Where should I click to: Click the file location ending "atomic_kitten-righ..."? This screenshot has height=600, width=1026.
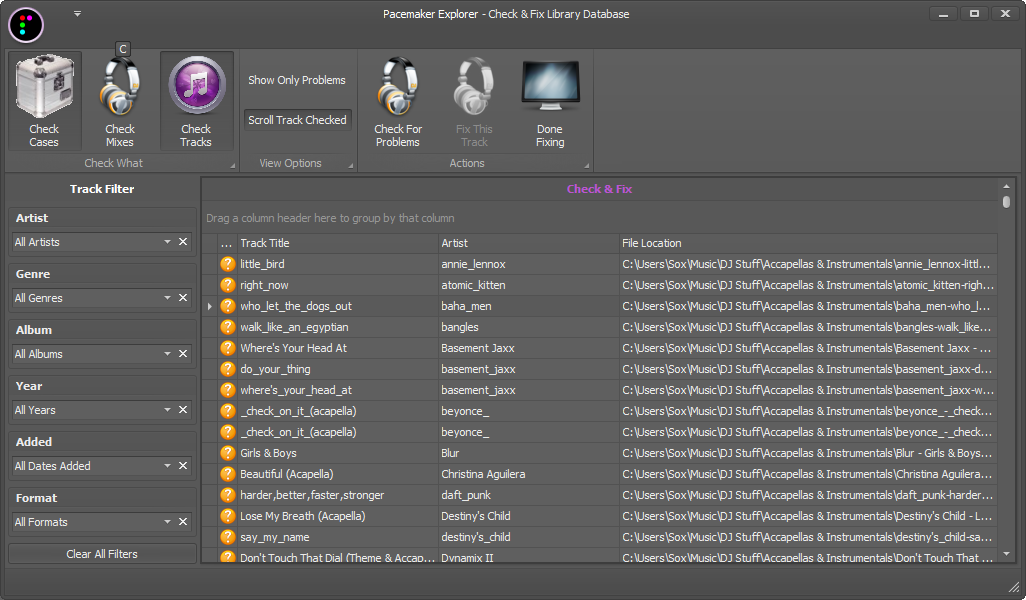tap(808, 285)
